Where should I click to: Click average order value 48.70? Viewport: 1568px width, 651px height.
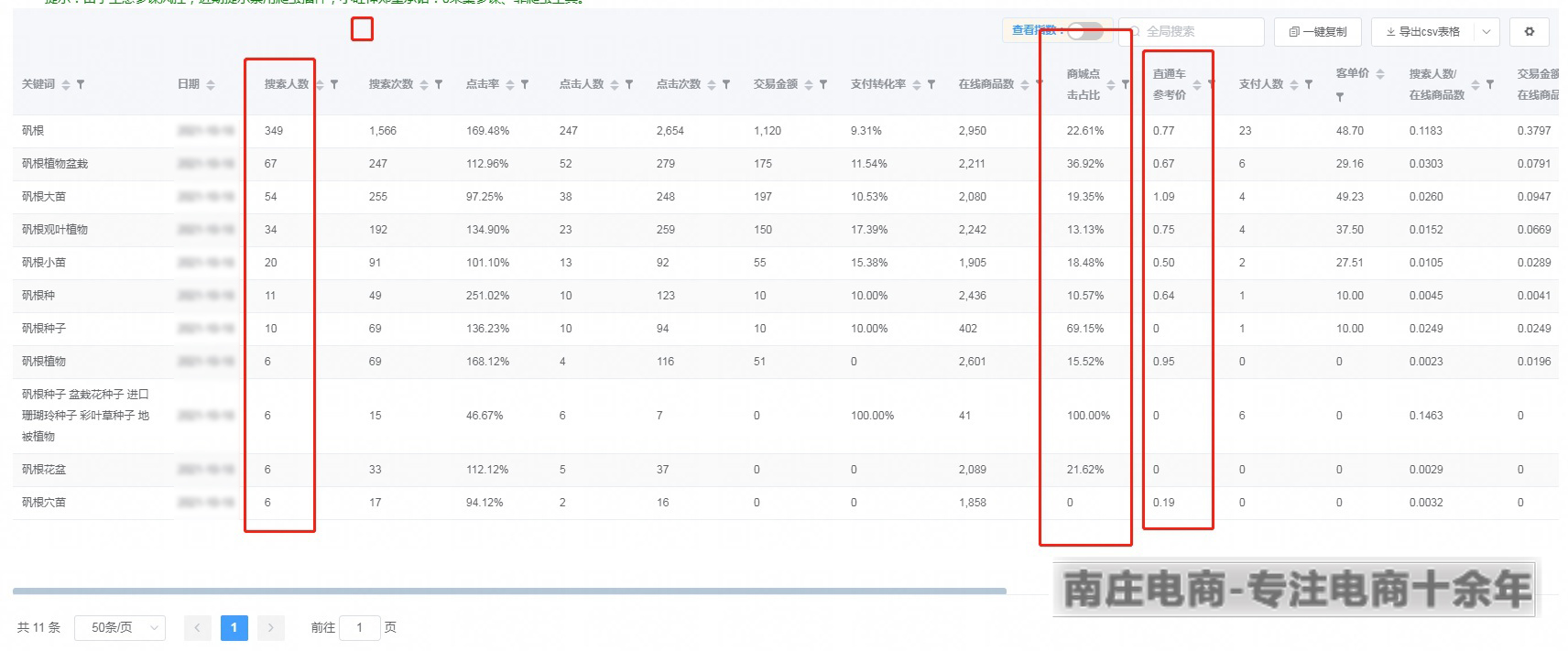click(1350, 131)
